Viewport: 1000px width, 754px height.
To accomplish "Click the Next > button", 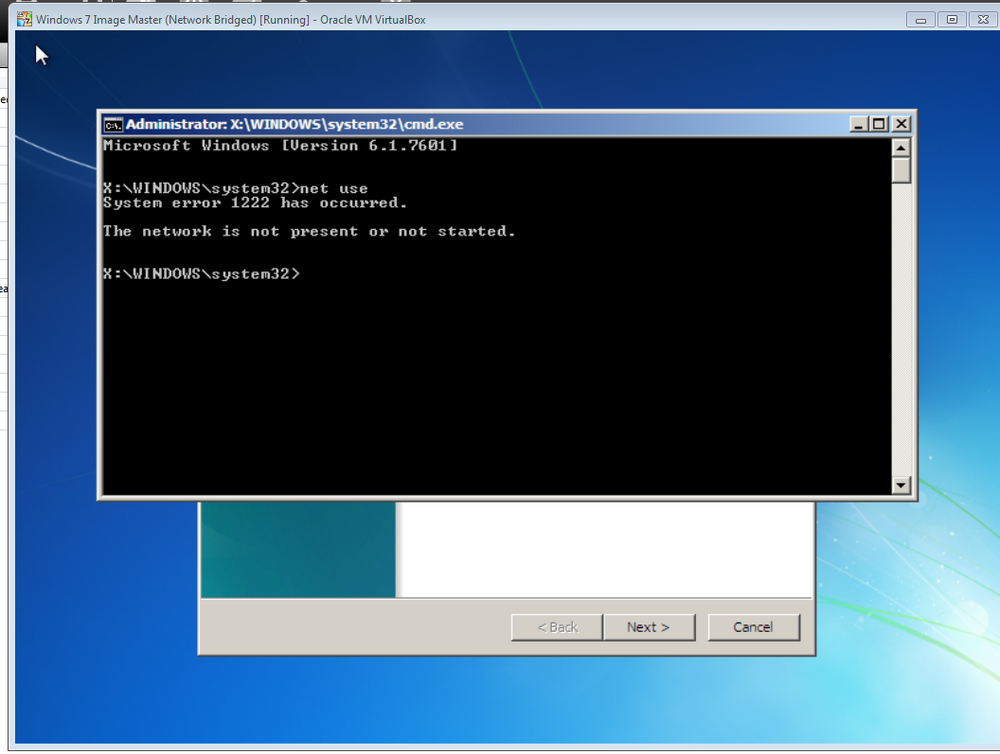I will (x=649, y=627).
